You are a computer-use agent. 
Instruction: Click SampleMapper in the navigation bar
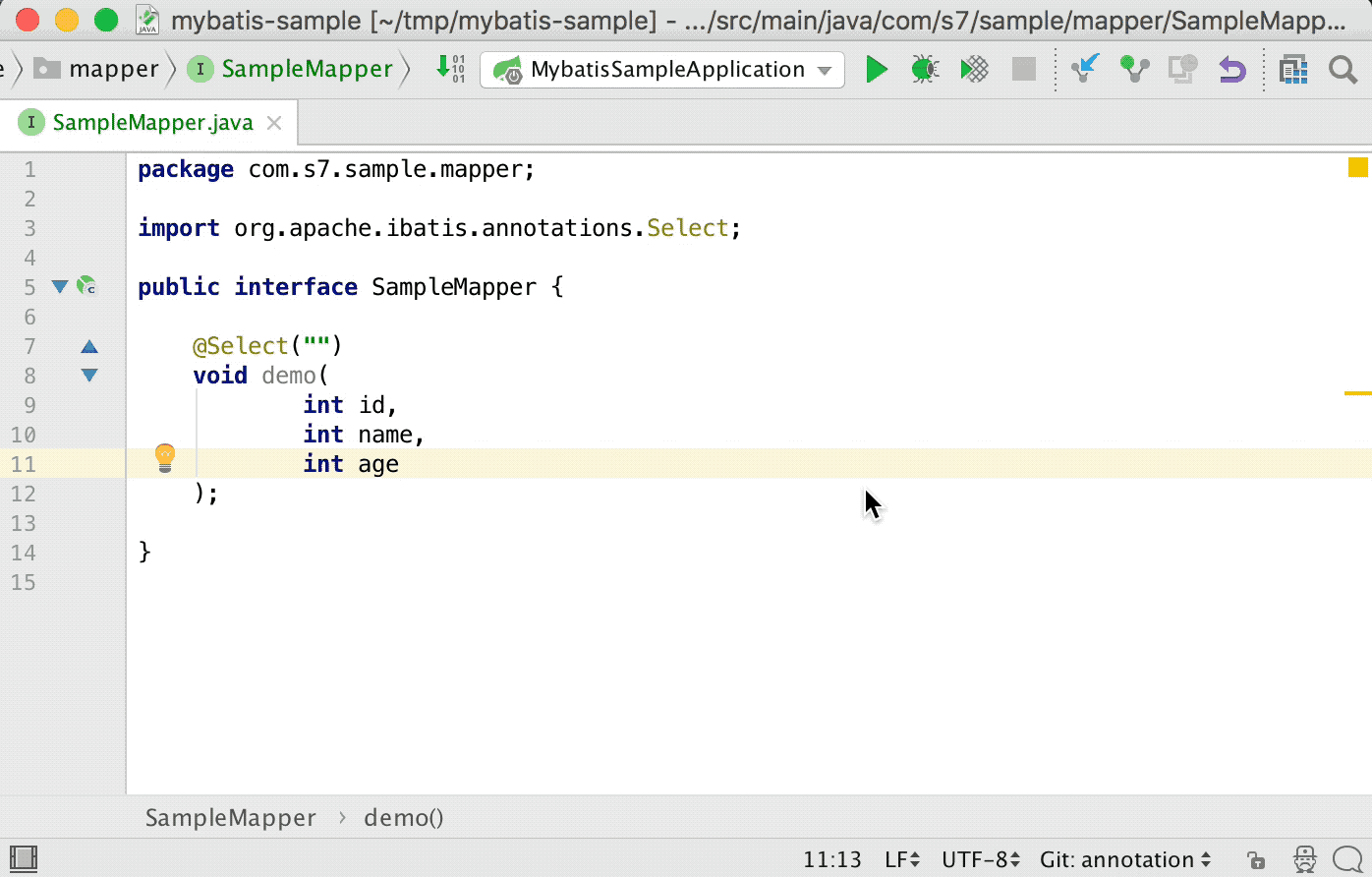pos(291,69)
